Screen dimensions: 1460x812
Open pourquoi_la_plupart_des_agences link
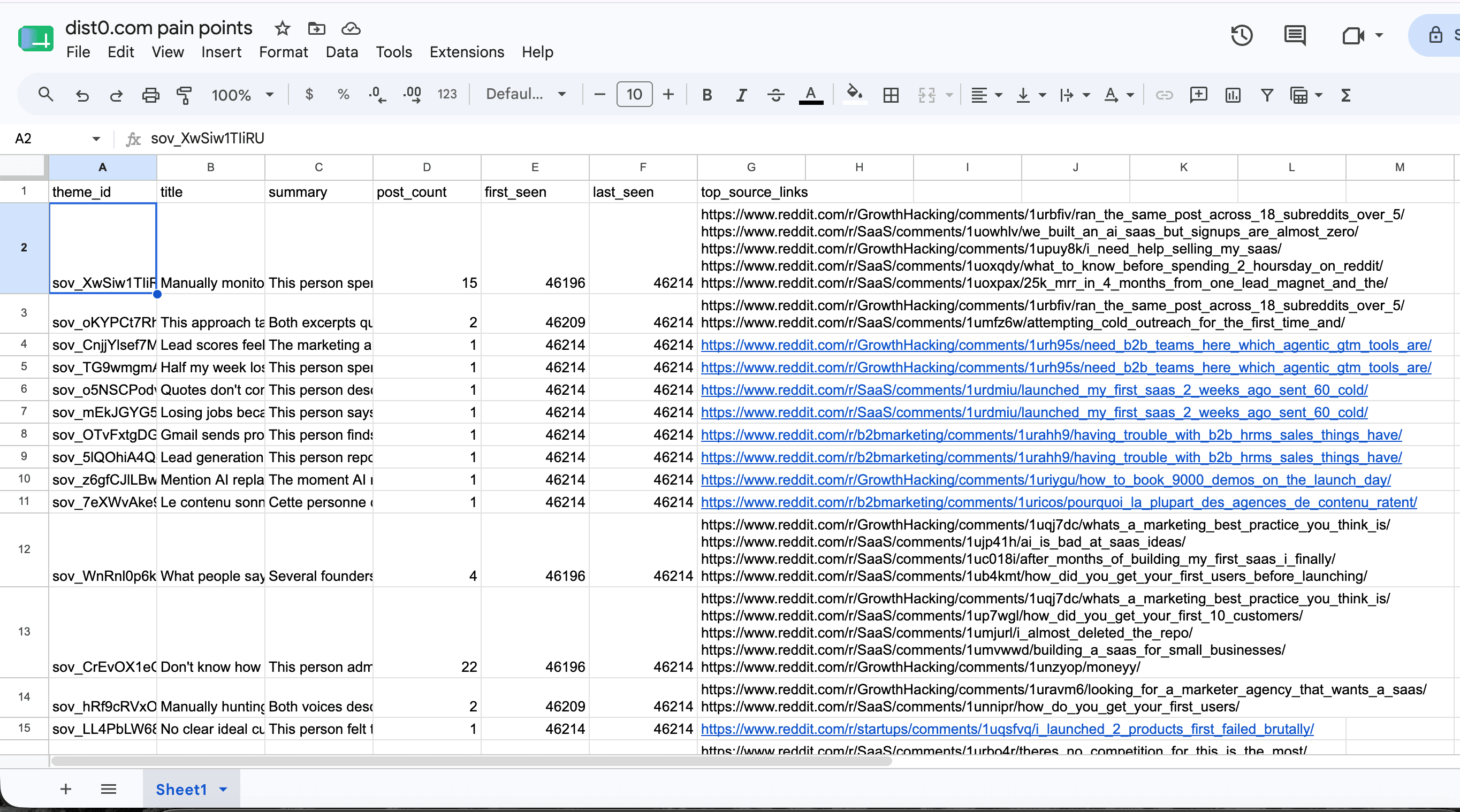[1059, 502]
